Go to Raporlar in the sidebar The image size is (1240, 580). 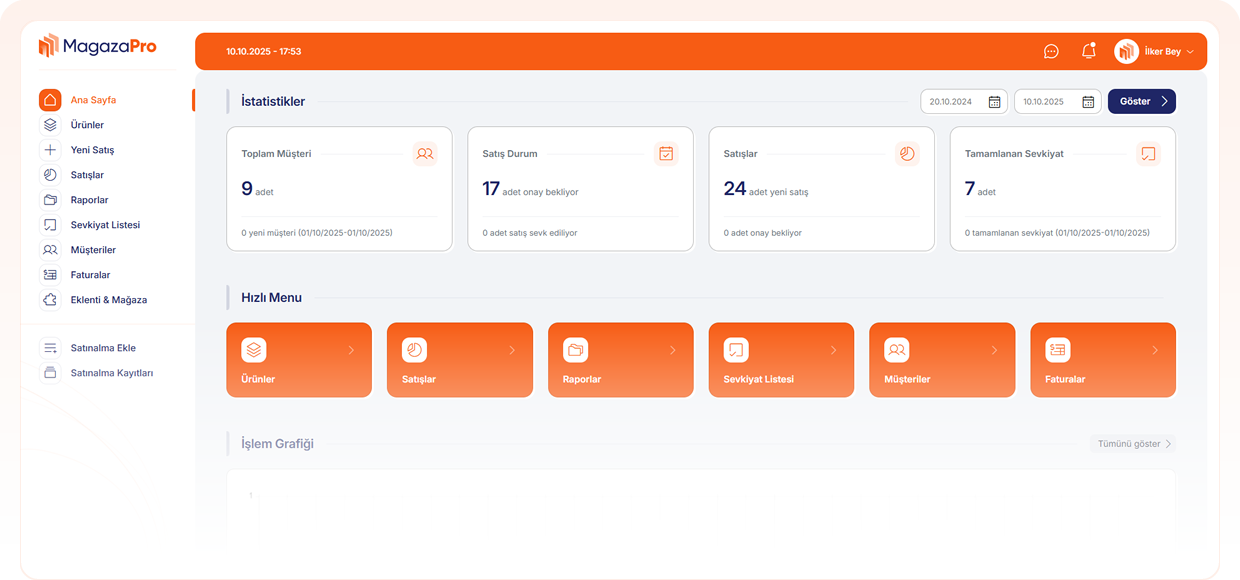pyautogui.click(x=89, y=200)
